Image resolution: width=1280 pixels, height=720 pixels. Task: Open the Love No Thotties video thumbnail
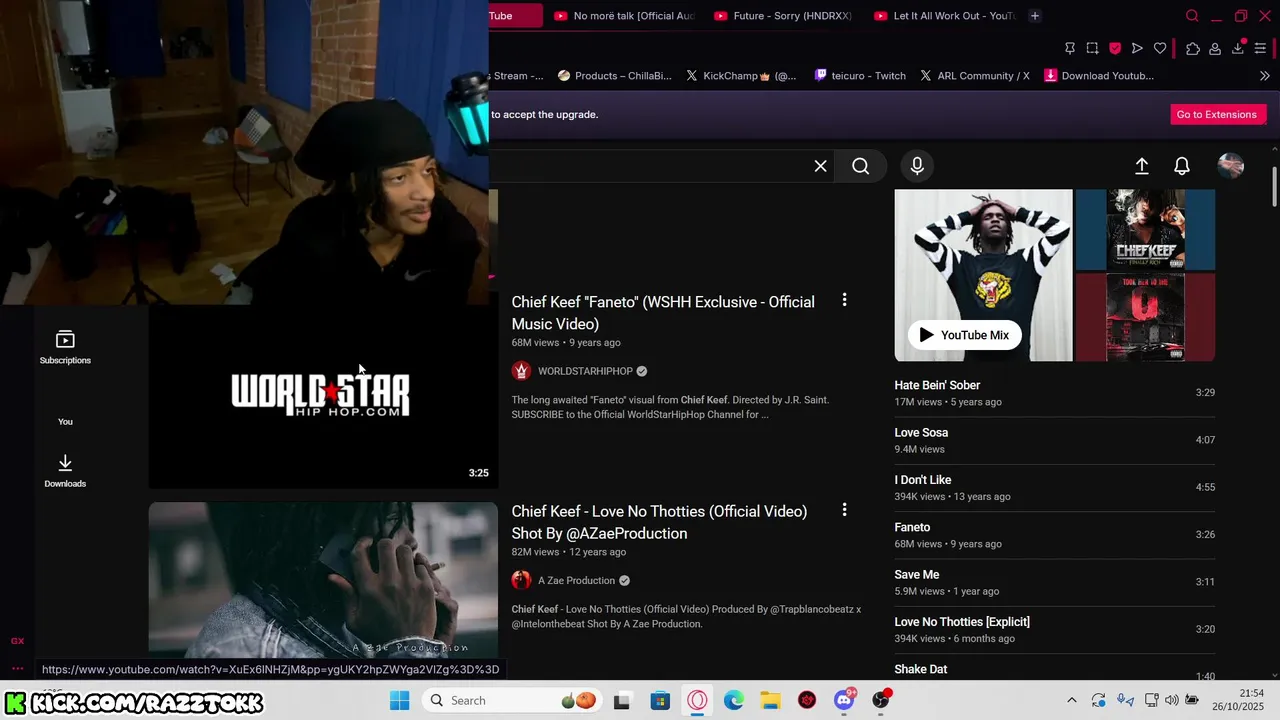point(323,580)
